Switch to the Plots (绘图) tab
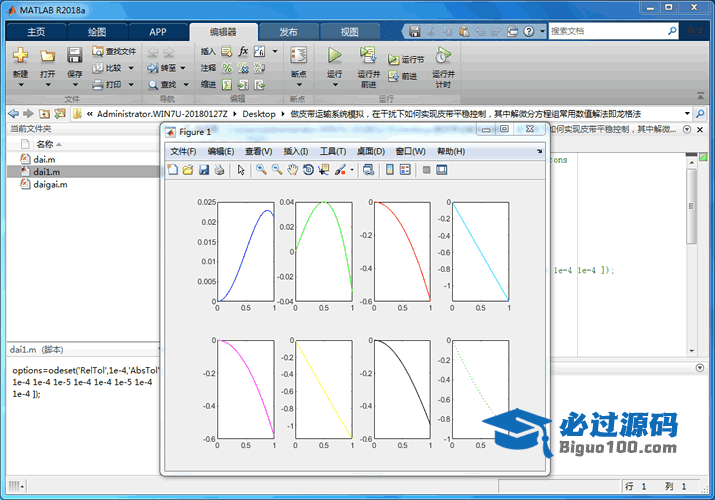This screenshot has height=500, width=715. (x=97, y=32)
